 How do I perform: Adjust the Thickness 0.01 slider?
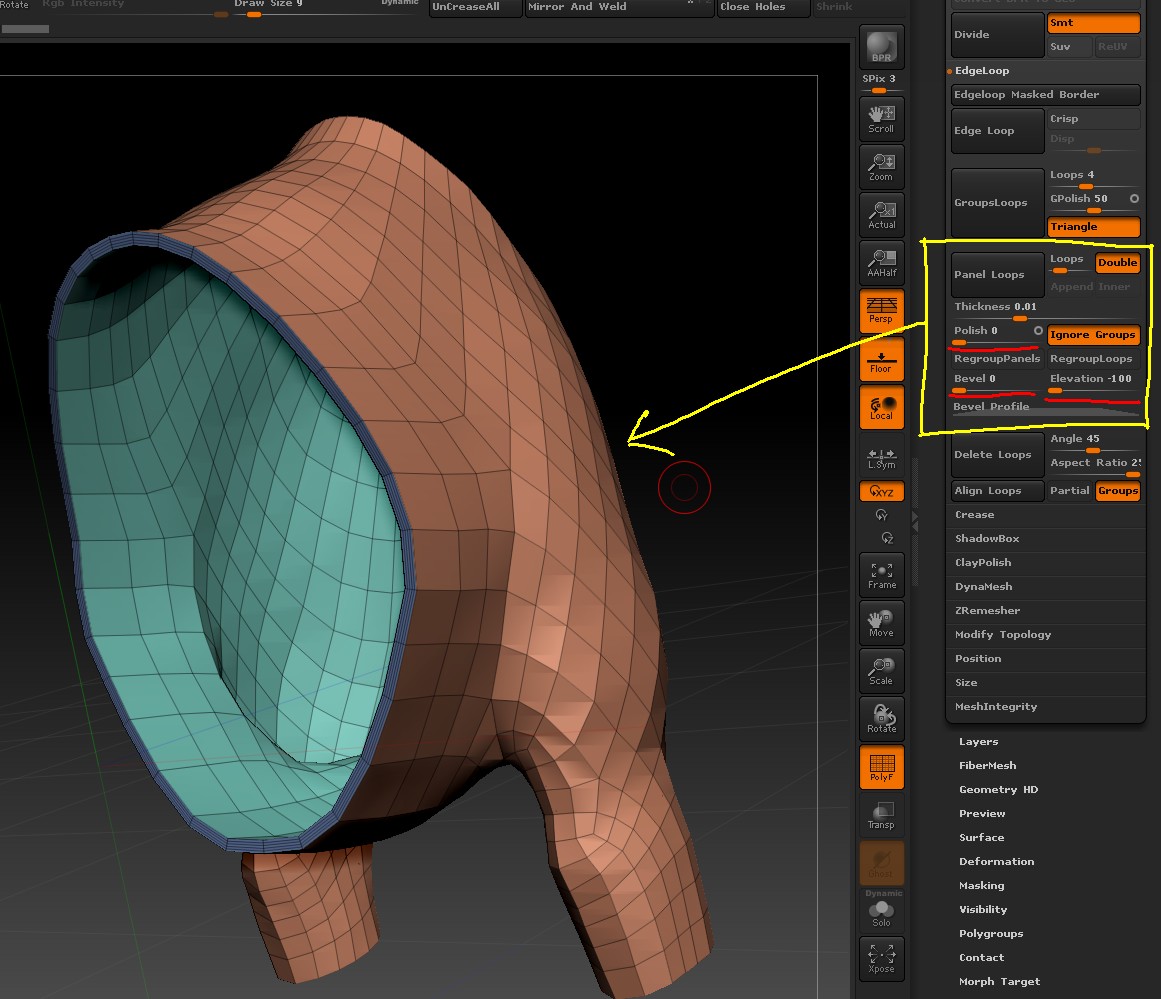tap(1045, 310)
